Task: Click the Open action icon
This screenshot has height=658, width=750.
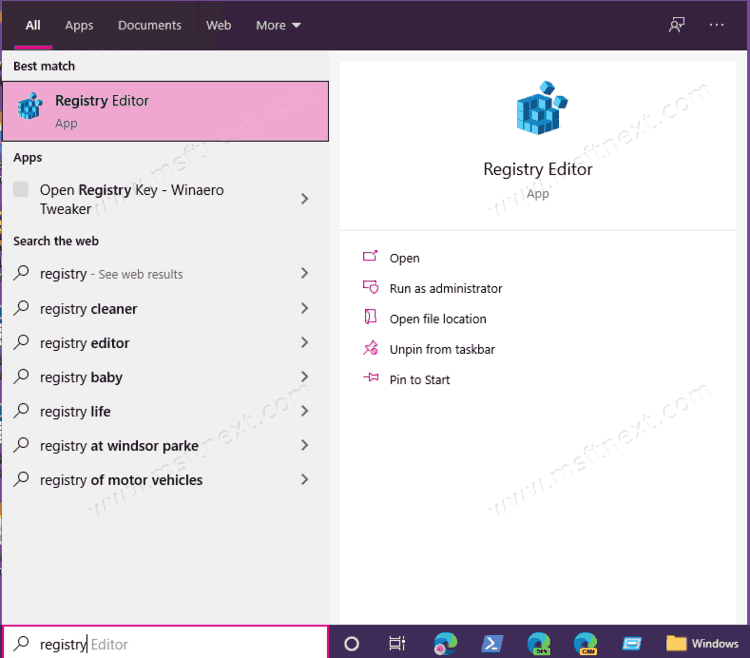Action: coord(370,256)
